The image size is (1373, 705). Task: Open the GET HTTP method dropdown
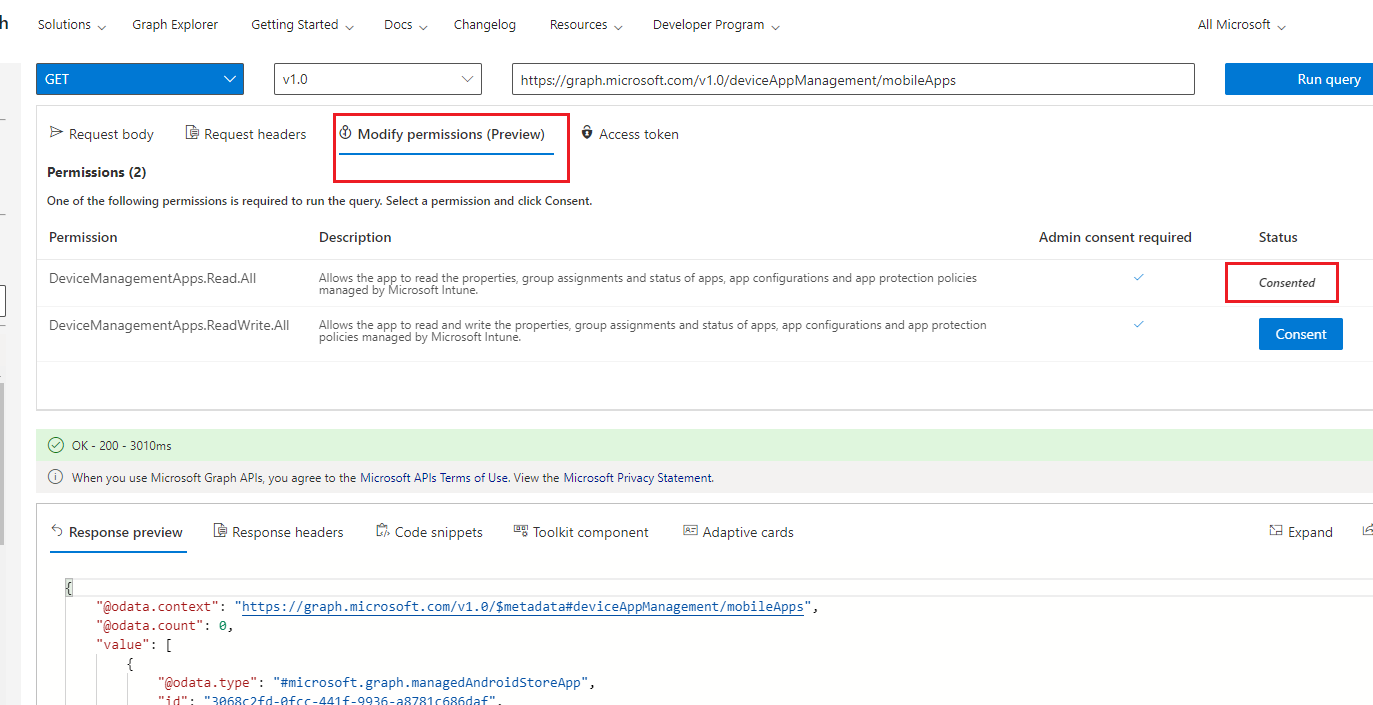(140, 79)
